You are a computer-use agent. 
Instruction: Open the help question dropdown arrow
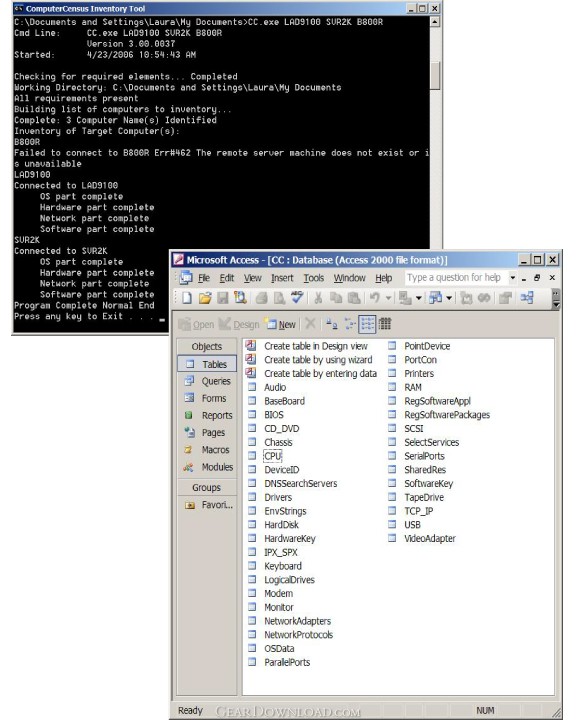tap(513, 278)
